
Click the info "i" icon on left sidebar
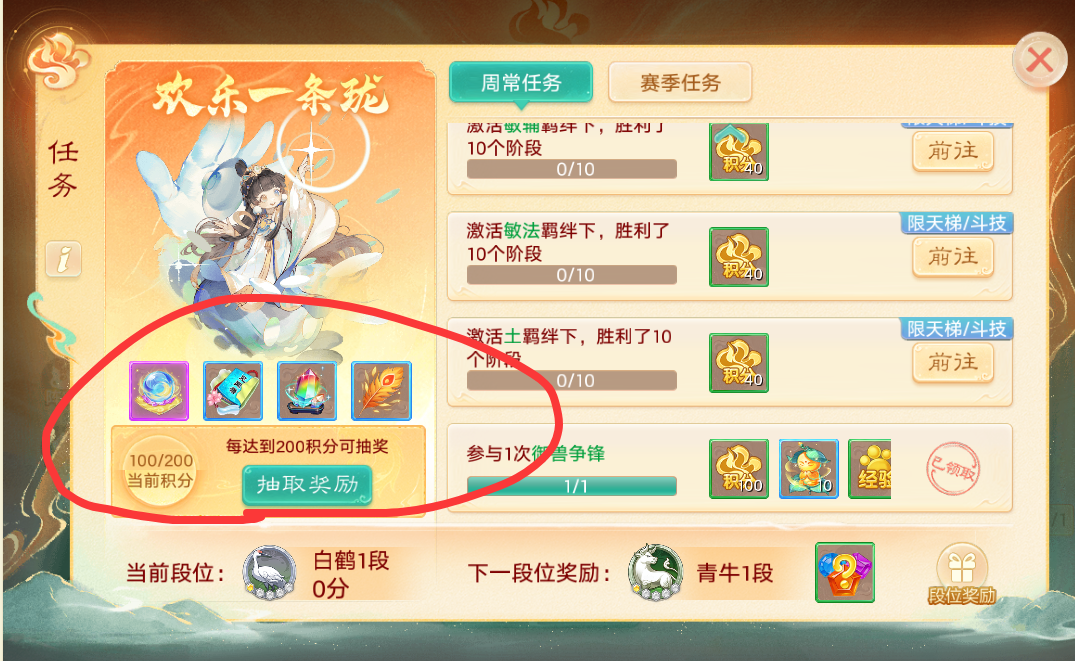point(63,259)
